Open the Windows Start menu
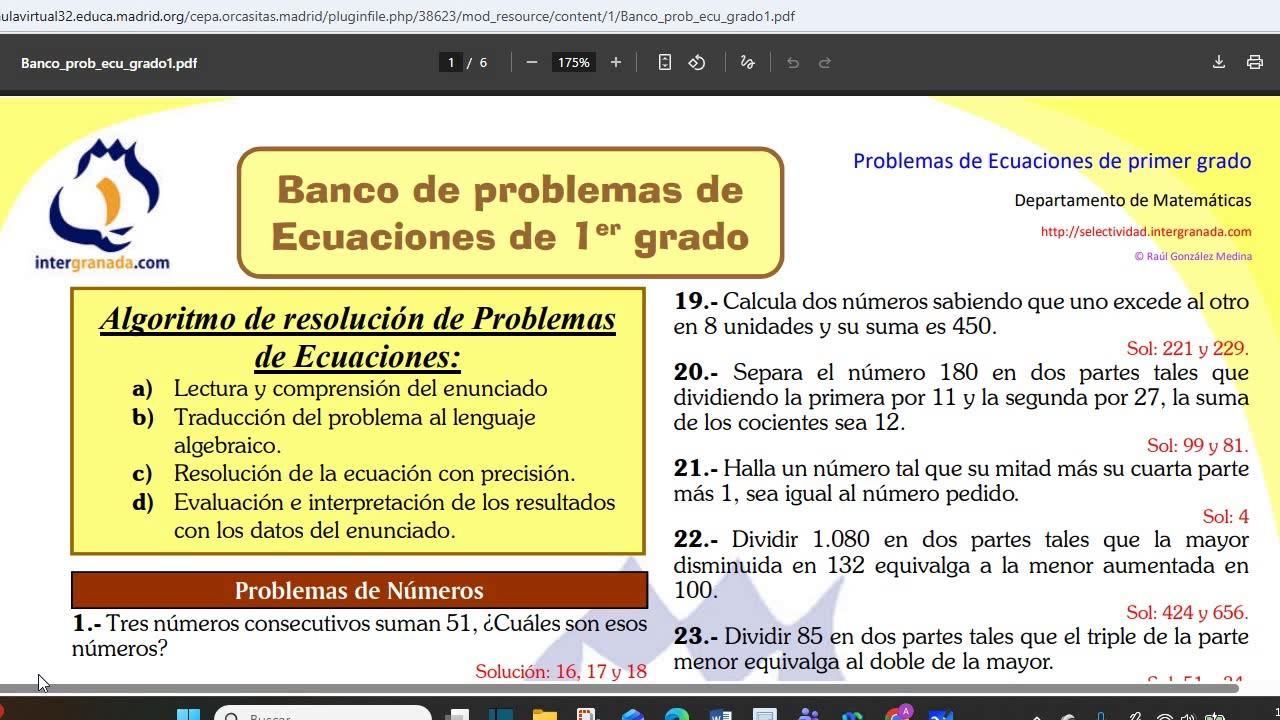The image size is (1280, 720). 188,714
